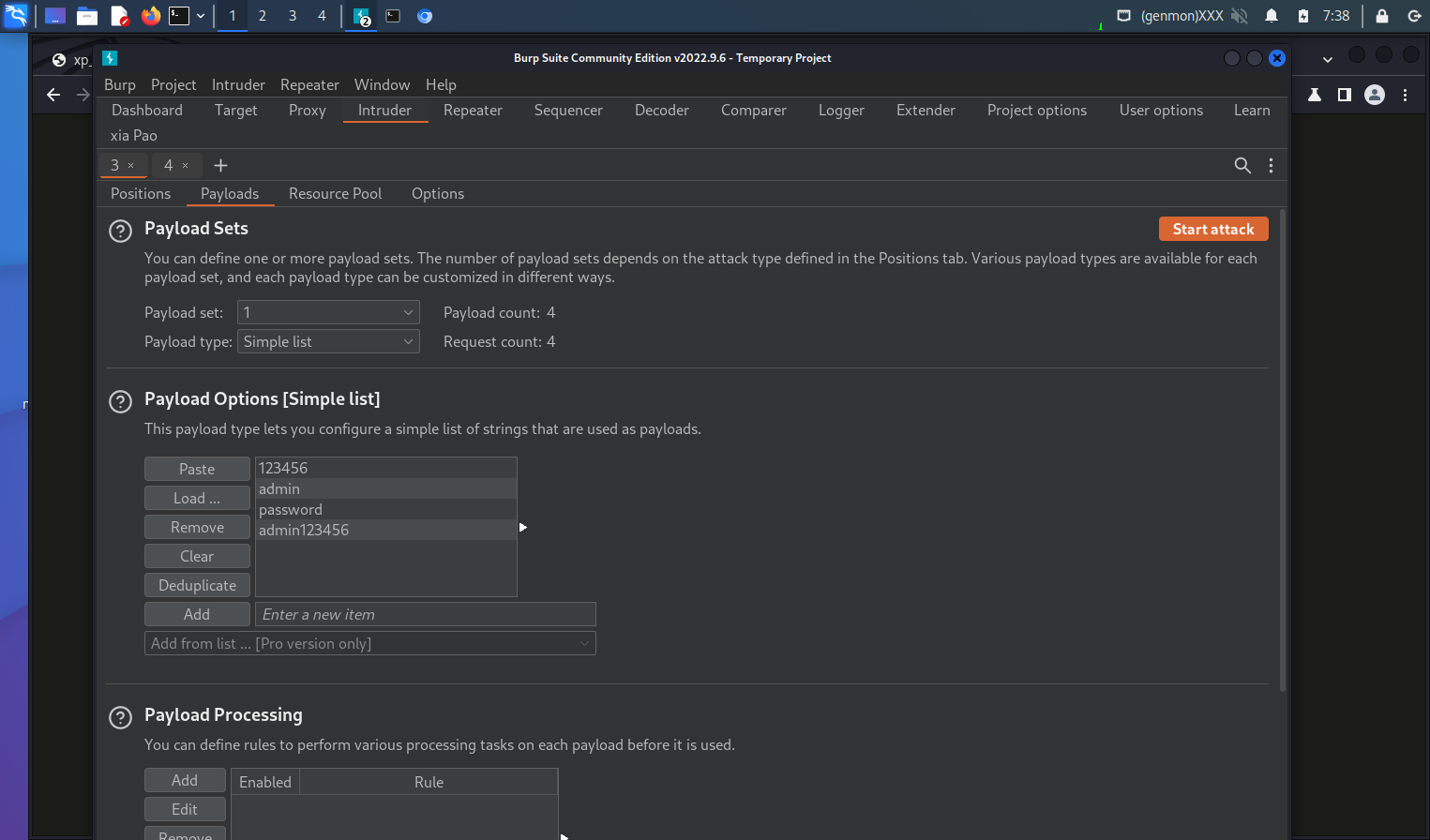Open the browser three-dot menu

1405,95
